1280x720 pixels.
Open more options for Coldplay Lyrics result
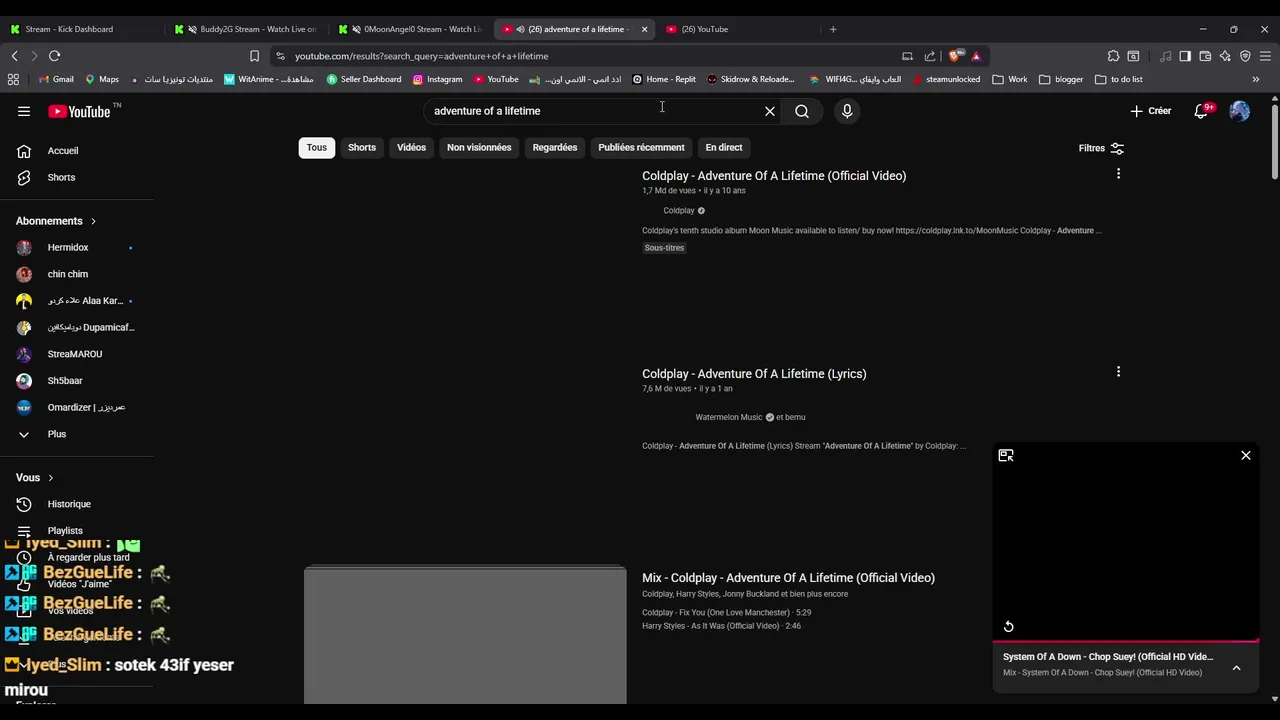1118,372
